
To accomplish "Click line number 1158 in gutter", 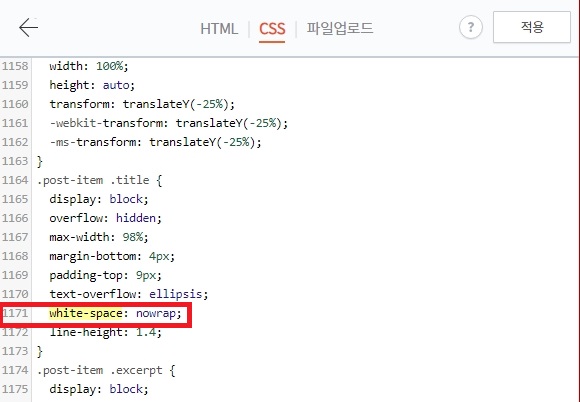I will [15, 66].
